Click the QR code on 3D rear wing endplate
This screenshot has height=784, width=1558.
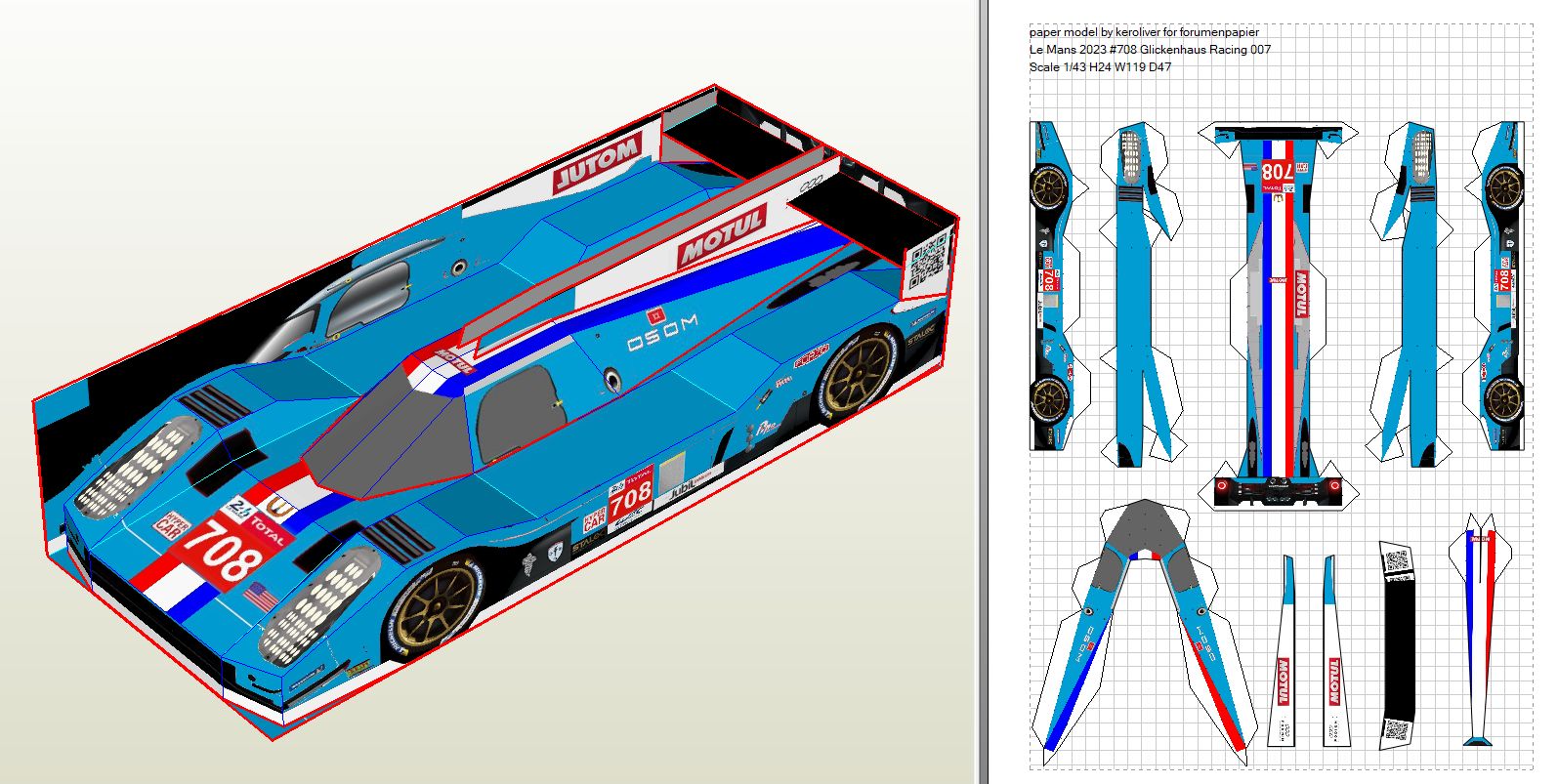click(927, 261)
